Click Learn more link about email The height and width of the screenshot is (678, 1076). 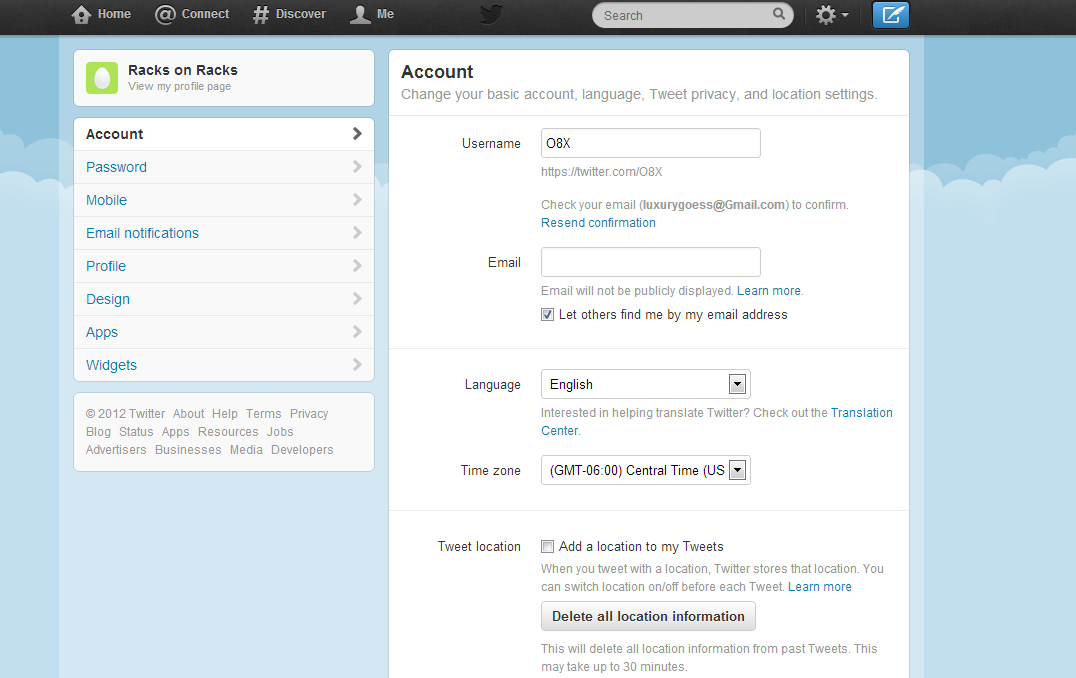(x=769, y=290)
